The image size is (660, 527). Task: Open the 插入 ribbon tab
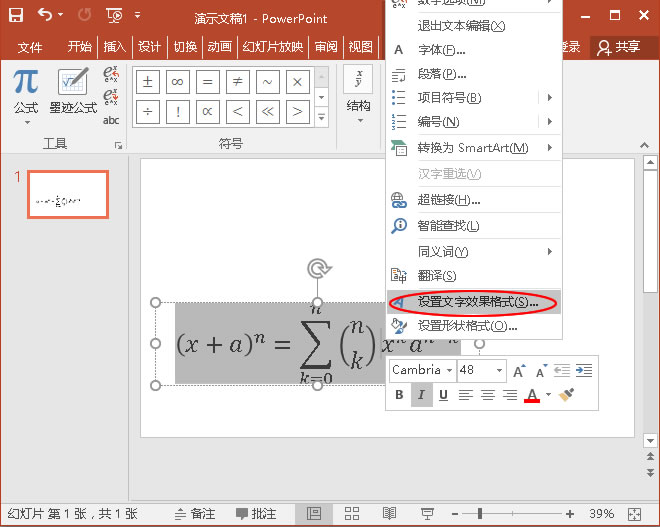pos(115,47)
